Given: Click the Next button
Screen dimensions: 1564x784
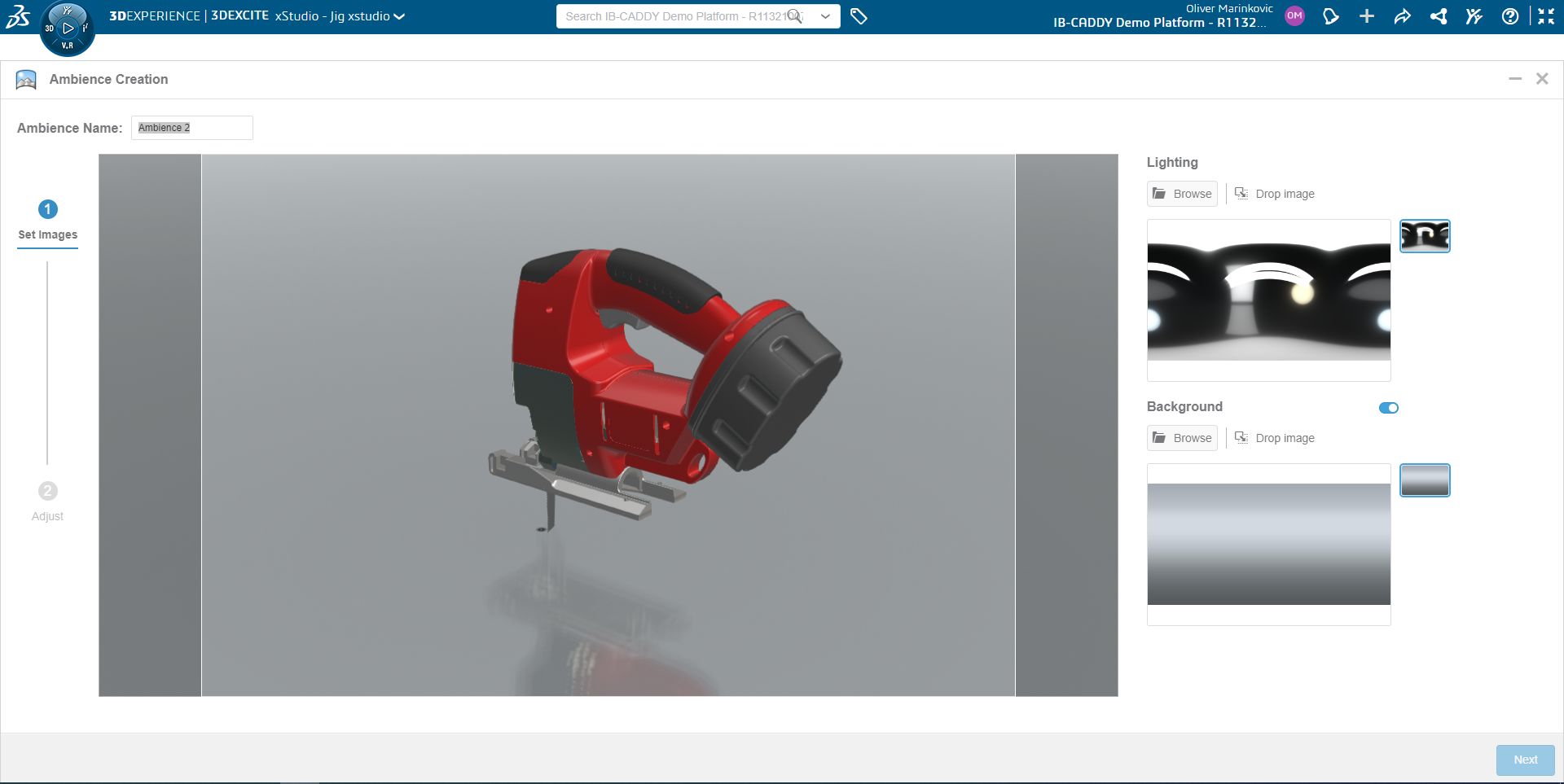Looking at the screenshot, I should [1525, 759].
